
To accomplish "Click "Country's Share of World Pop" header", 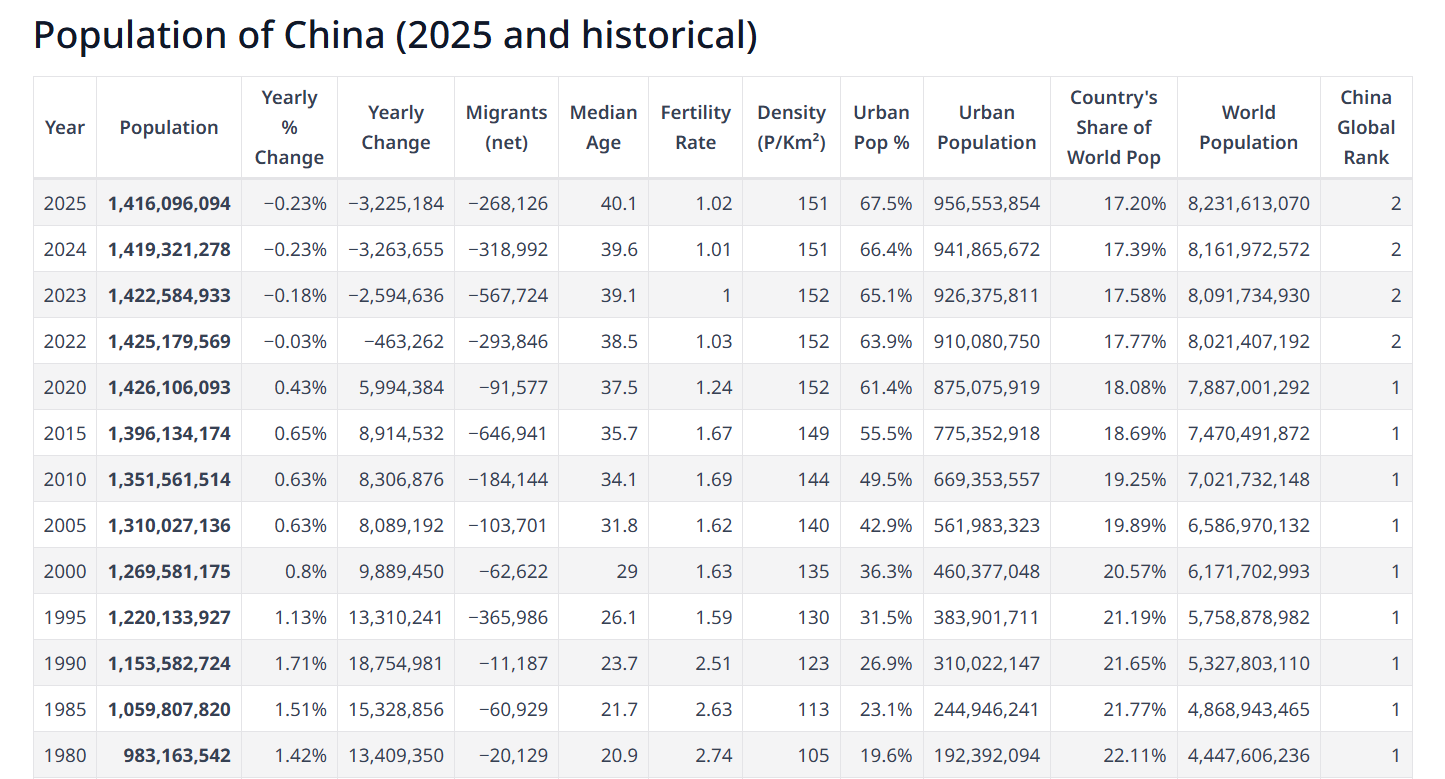I will [1114, 128].
